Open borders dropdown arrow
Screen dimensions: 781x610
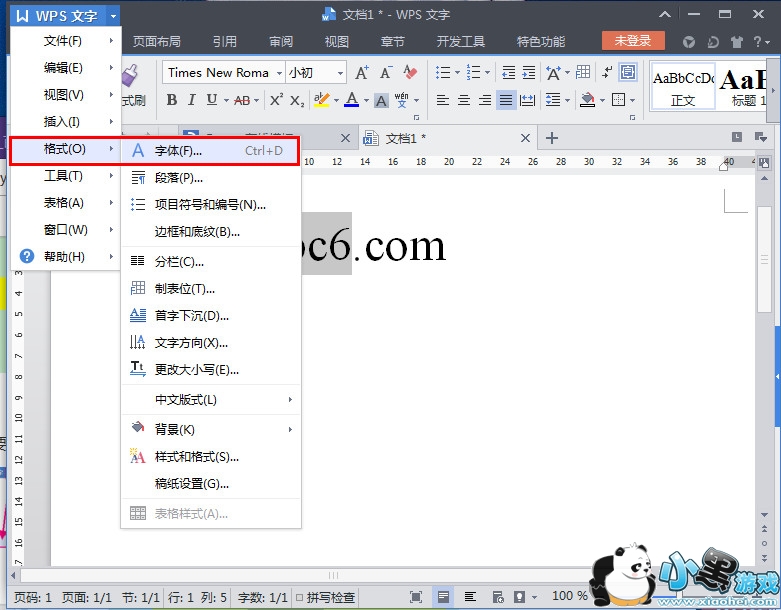[x=633, y=101]
